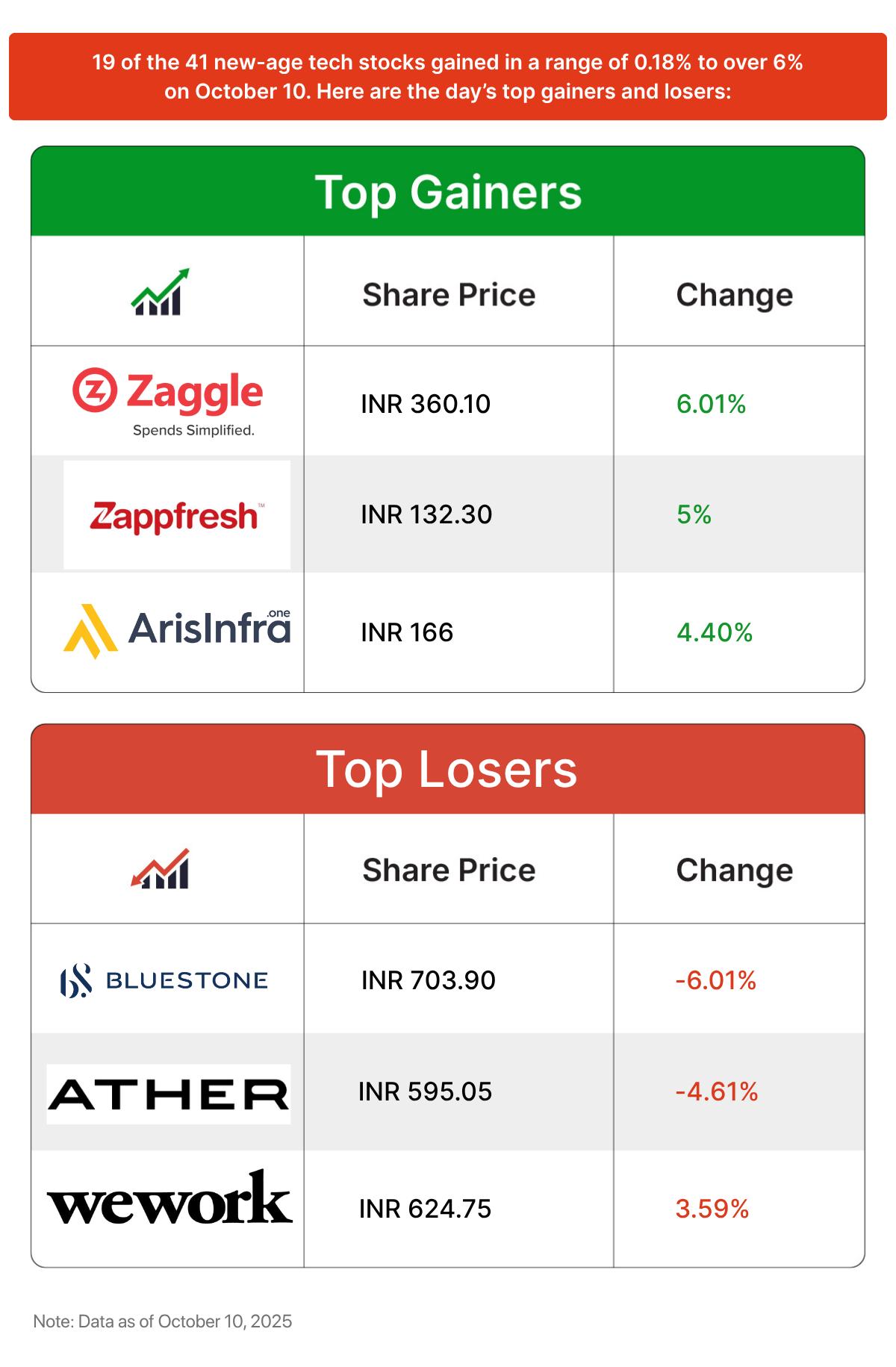896x1367 pixels.
Task: Click the green rising chart icon
Action: pyautogui.click(x=160, y=292)
